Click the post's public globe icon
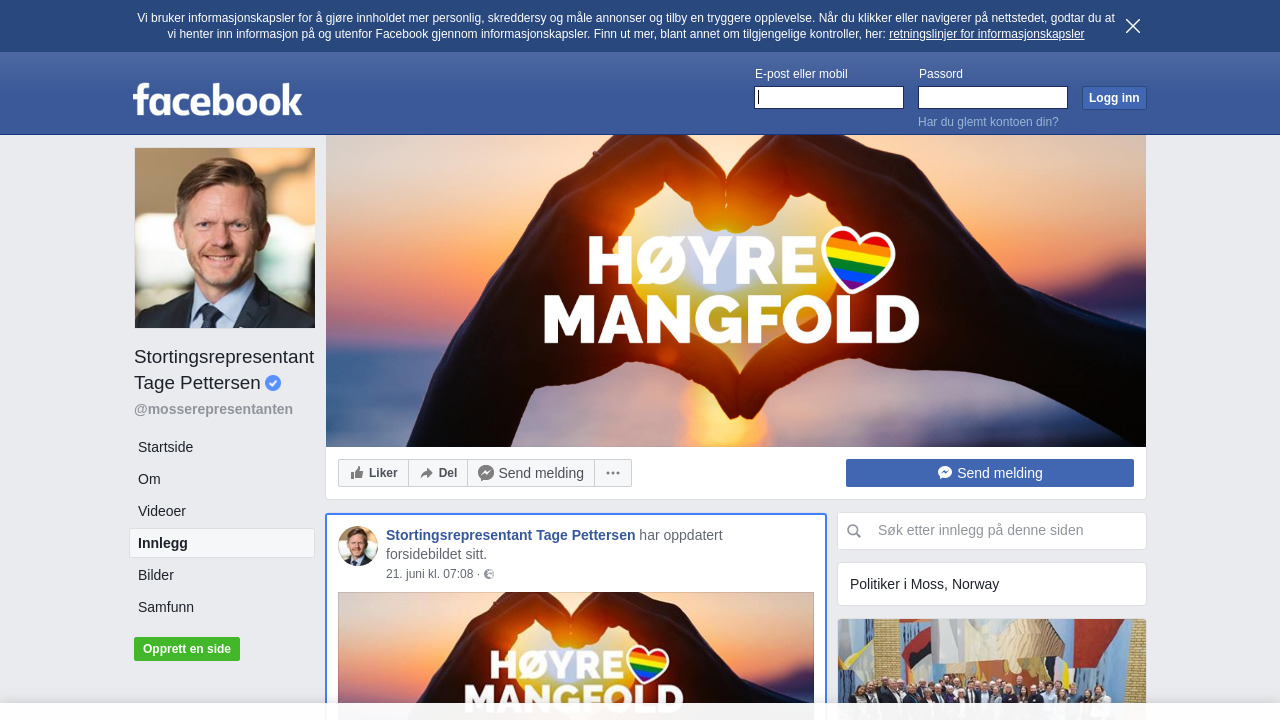Image resolution: width=1280 pixels, height=720 pixels. pos(489,574)
